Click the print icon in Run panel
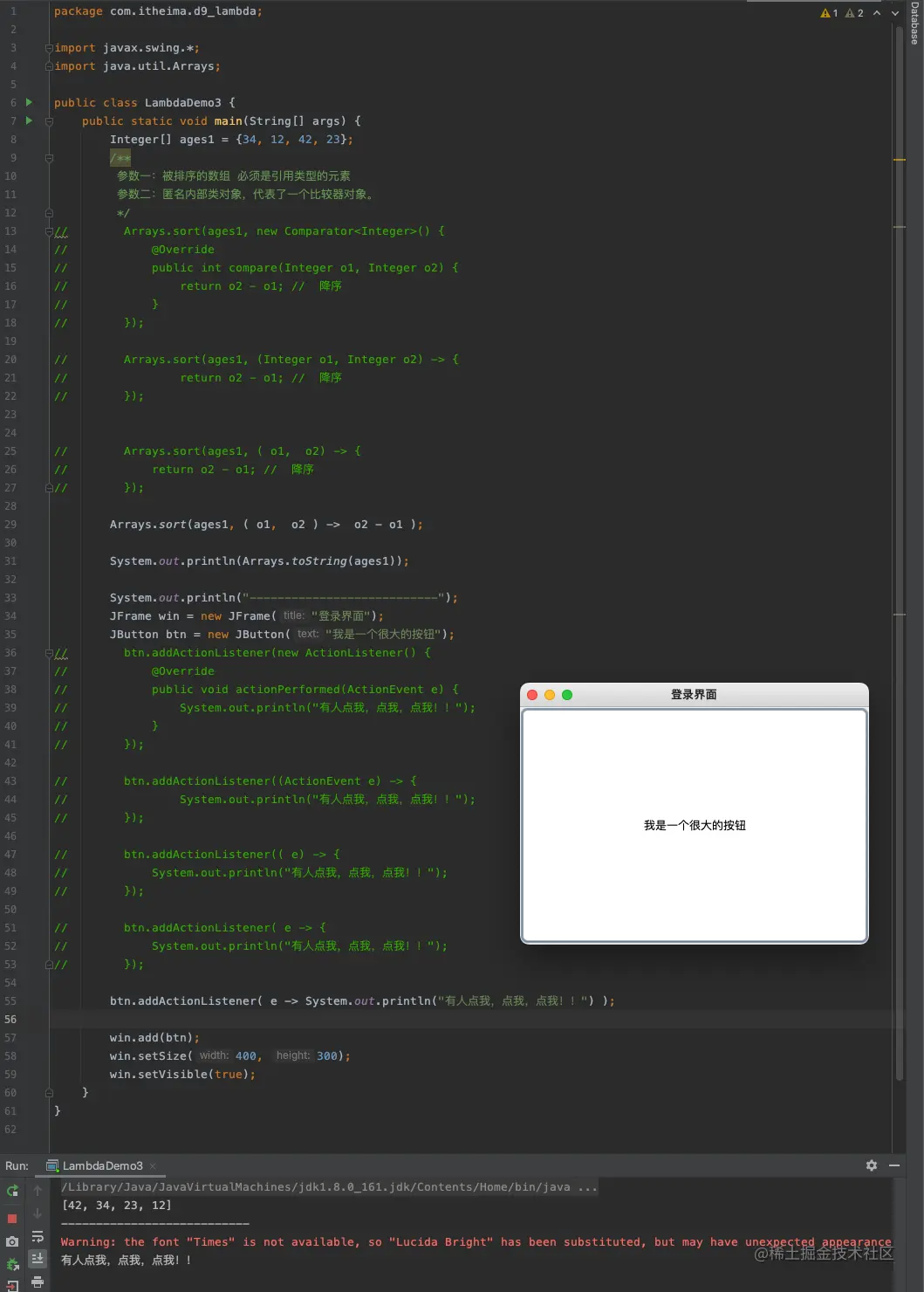Image resolution: width=924 pixels, height=1292 pixels. pyautogui.click(x=38, y=1282)
